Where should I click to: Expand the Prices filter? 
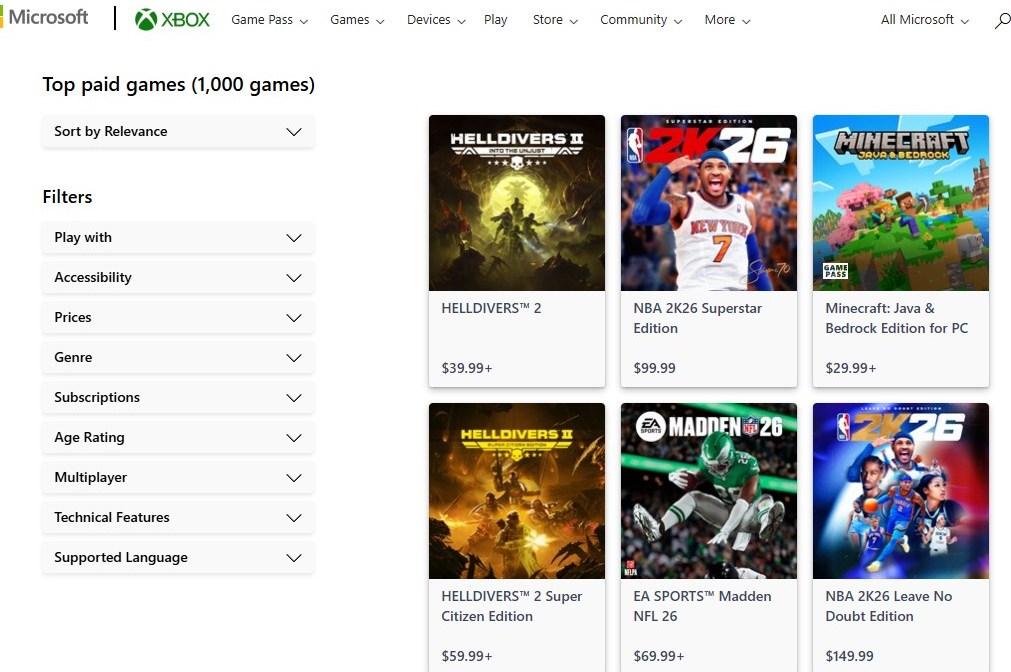point(178,317)
